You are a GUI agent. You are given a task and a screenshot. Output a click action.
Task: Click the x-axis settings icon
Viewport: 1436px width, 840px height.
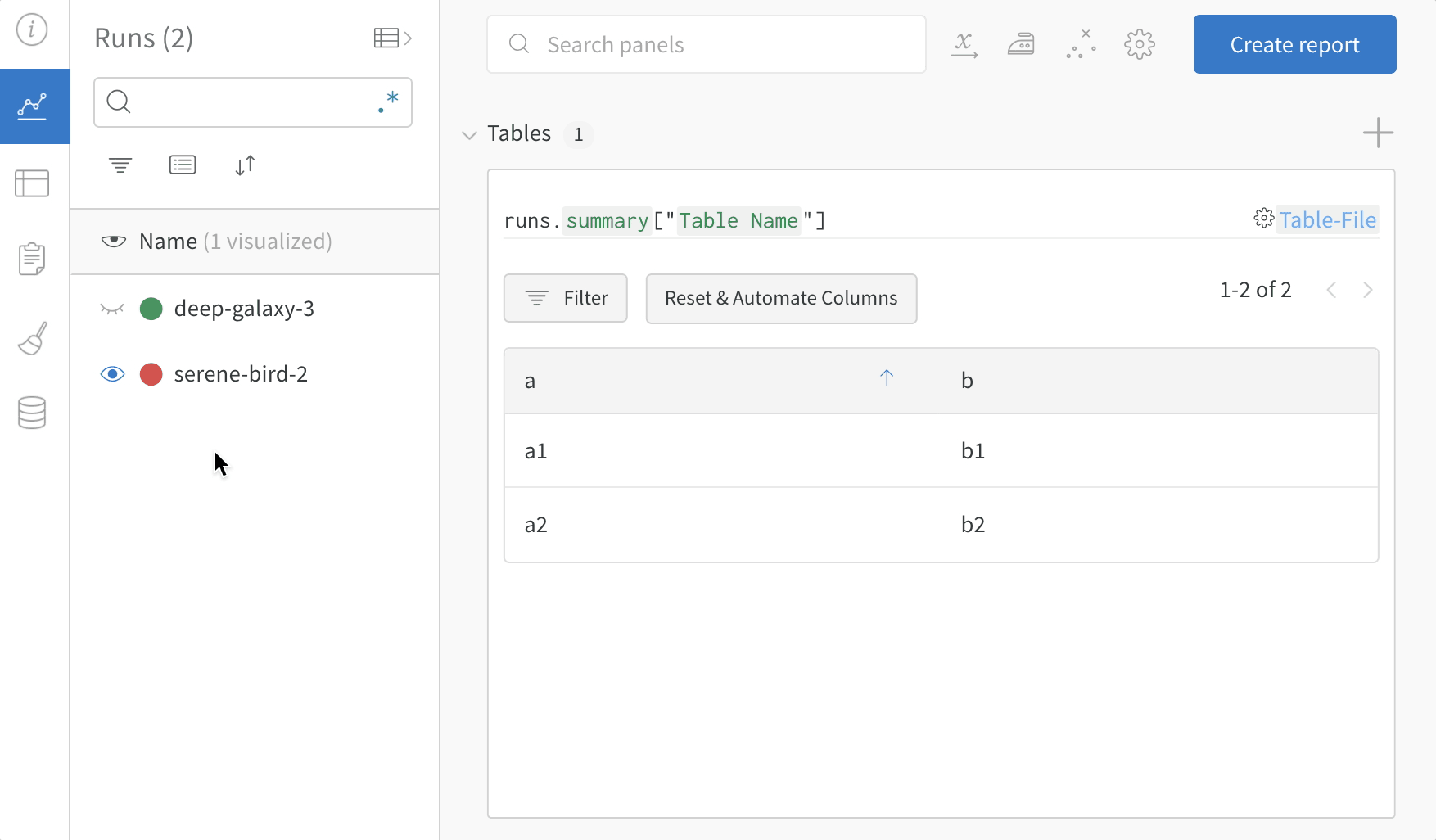[964, 44]
